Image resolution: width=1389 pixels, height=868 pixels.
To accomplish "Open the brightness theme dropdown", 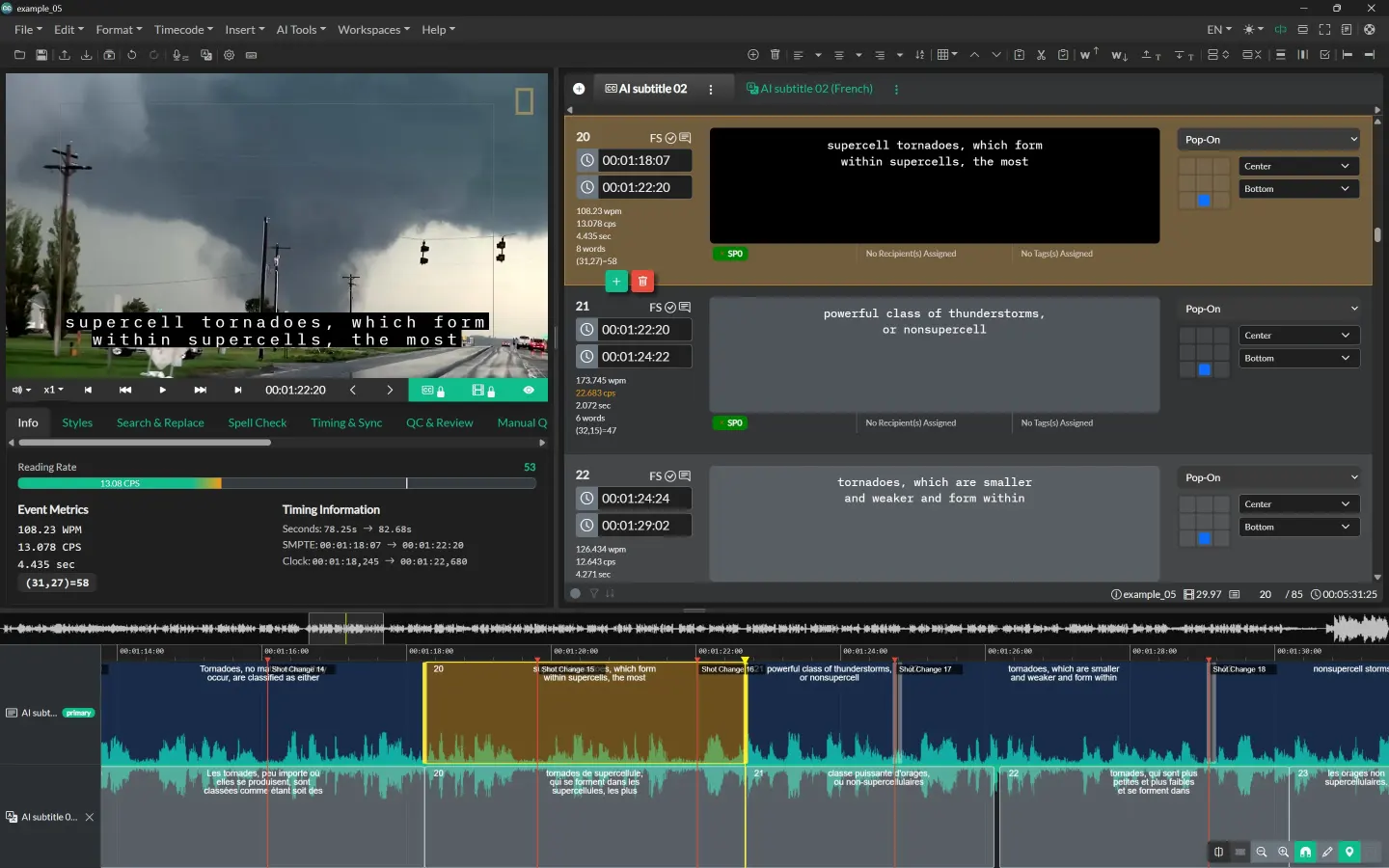I will (x=1253, y=30).
